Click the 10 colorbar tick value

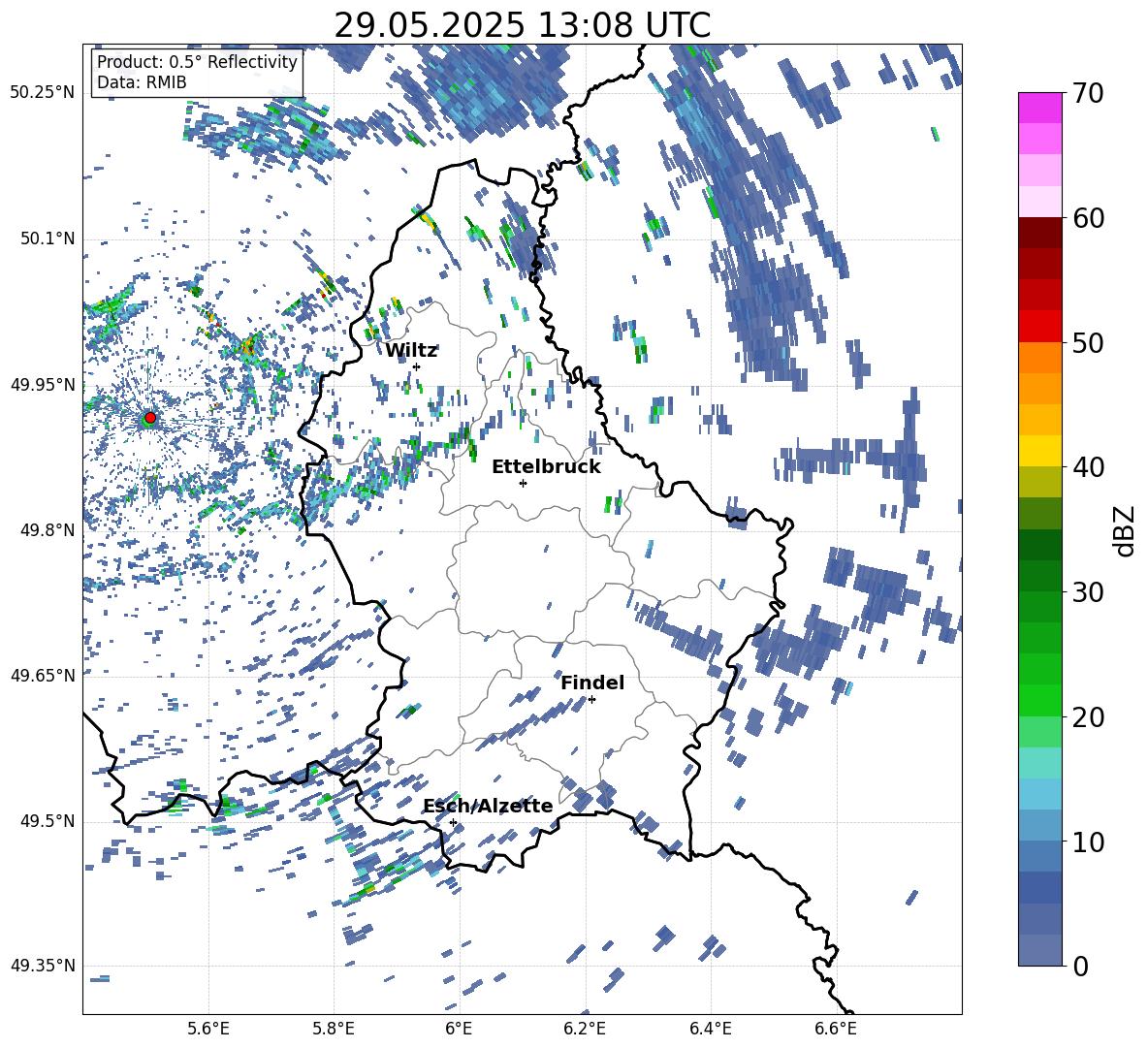pyautogui.click(x=1089, y=842)
